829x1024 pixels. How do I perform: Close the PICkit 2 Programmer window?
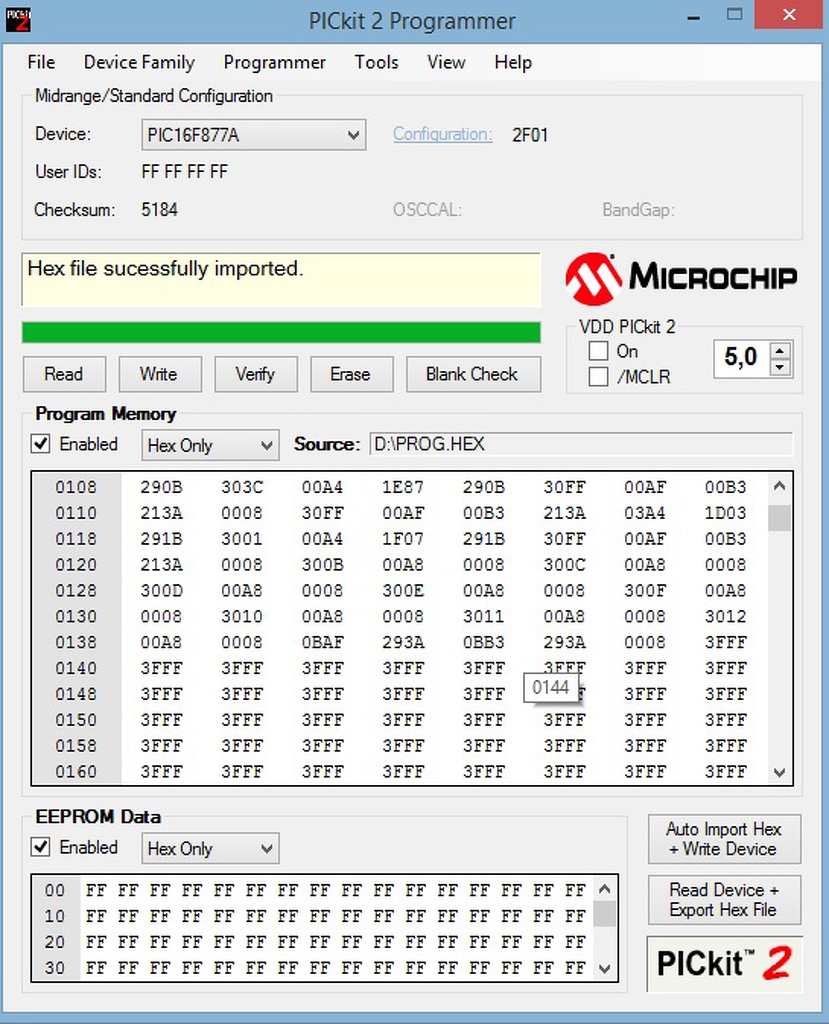click(789, 15)
